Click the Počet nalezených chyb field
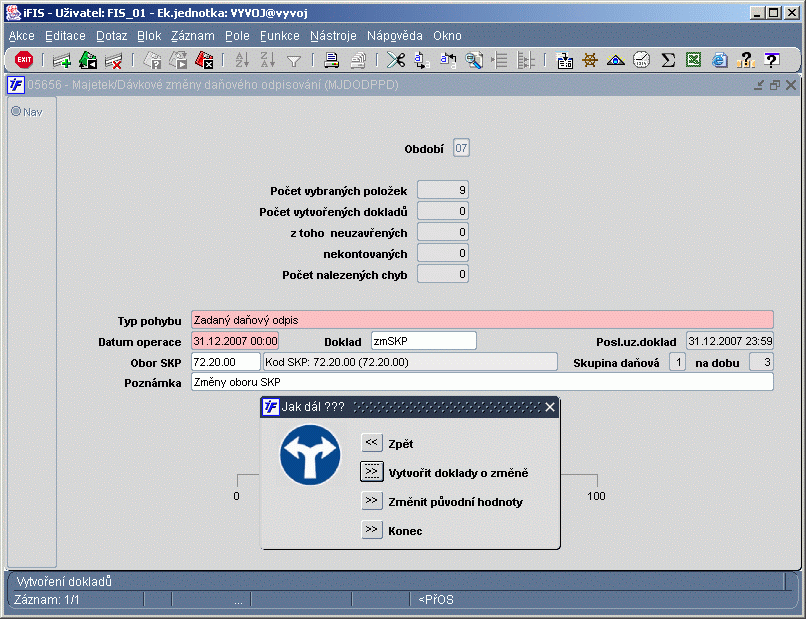The image size is (806, 619). point(443,274)
